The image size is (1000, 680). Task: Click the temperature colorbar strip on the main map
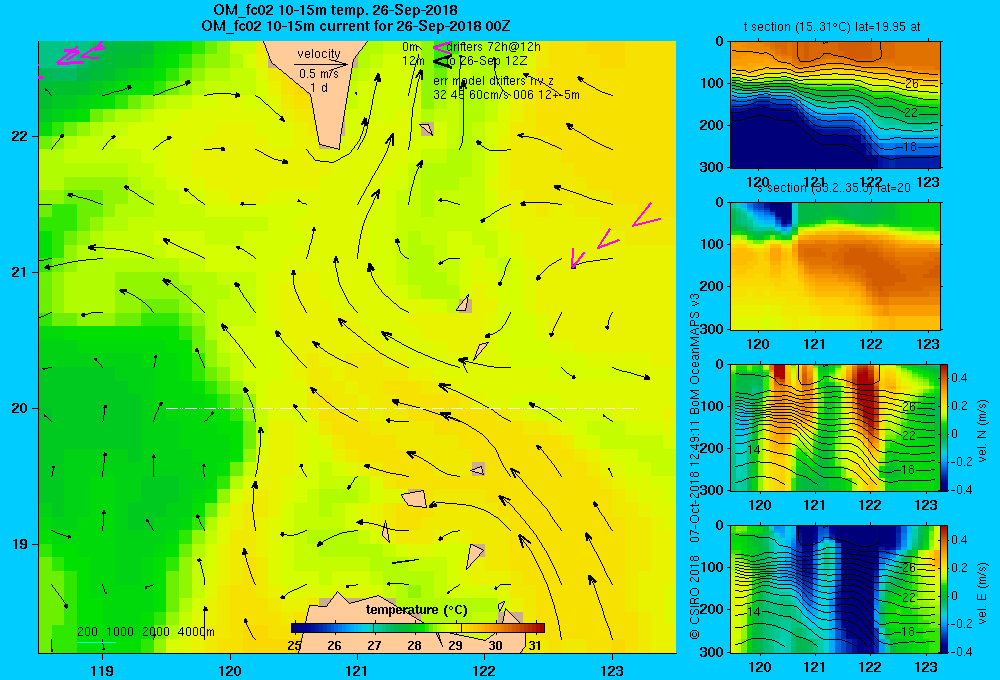point(418,628)
